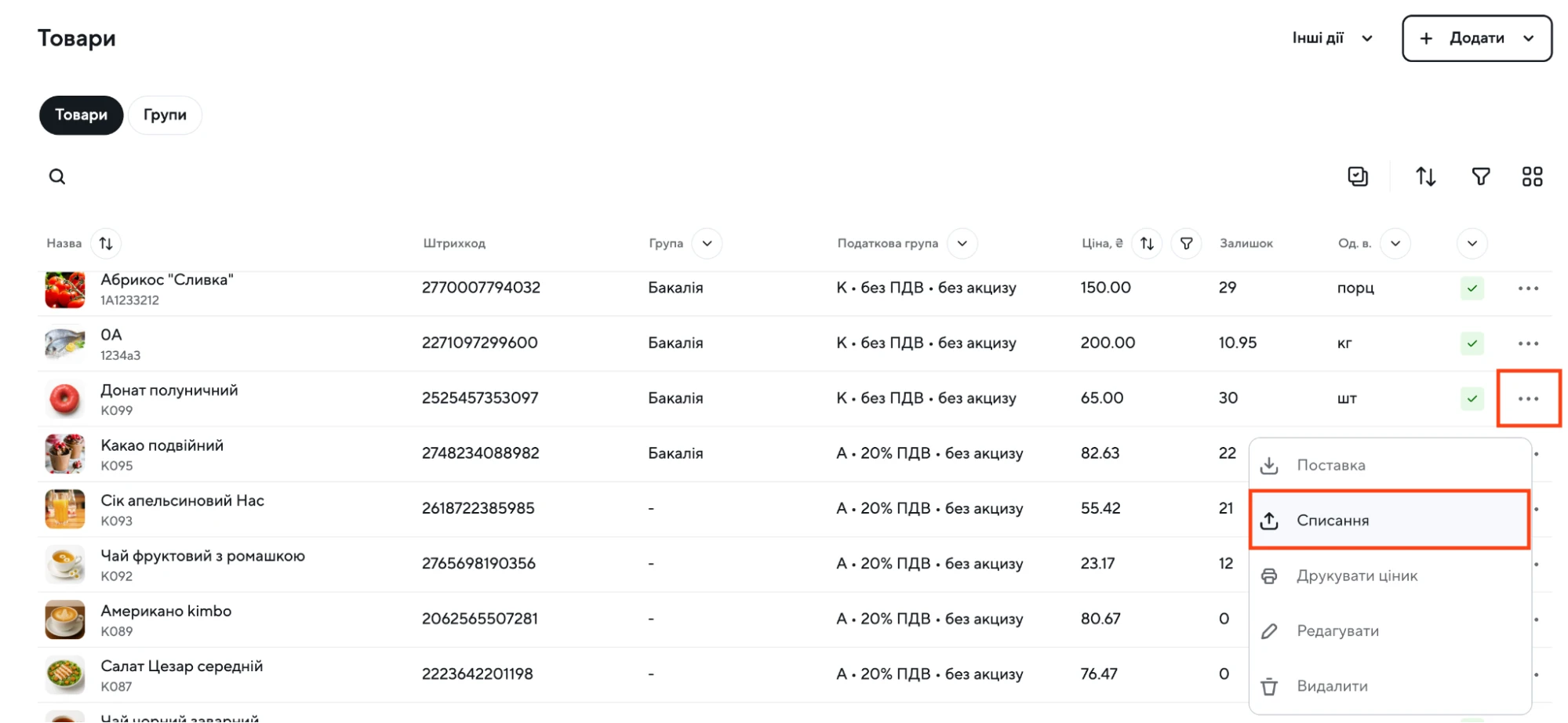Click the plus icon in Додати button
The image size is (1568, 723).
[x=1426, y=38]
